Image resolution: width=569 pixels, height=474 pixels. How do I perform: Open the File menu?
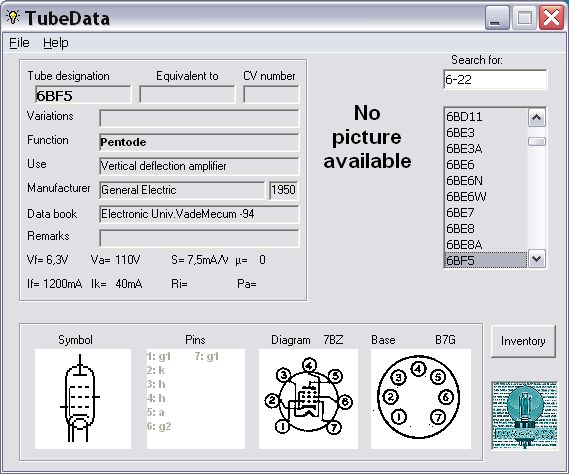tap(19, 43)
